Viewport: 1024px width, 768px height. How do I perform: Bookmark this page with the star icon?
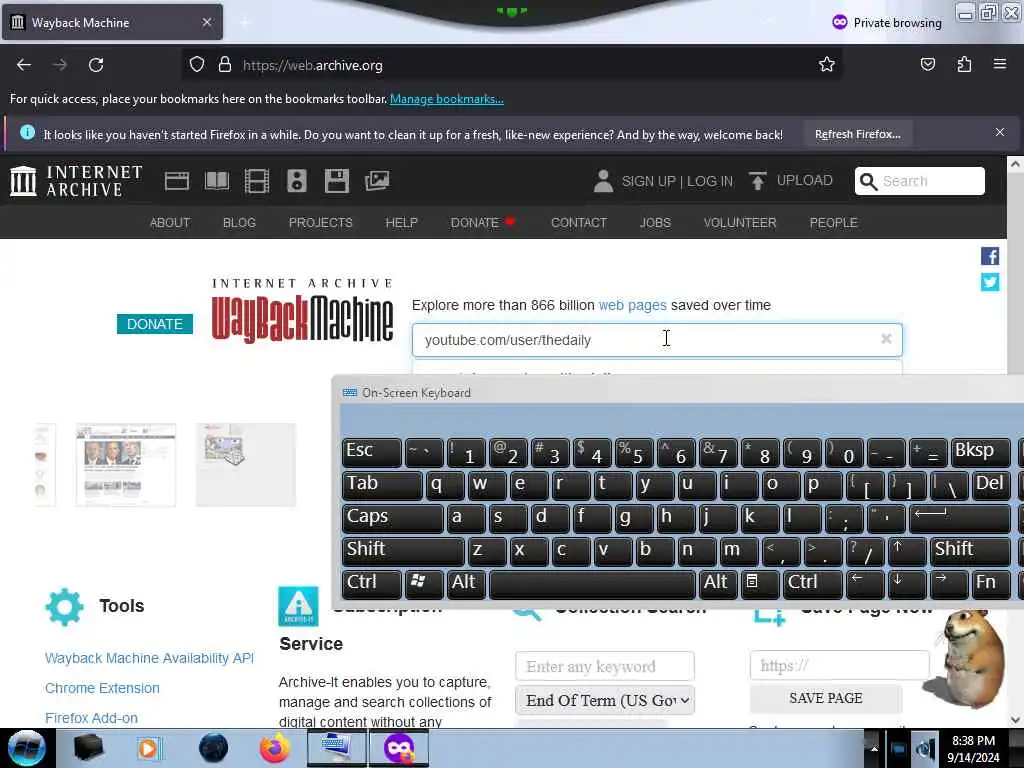[x=827, y=65]
